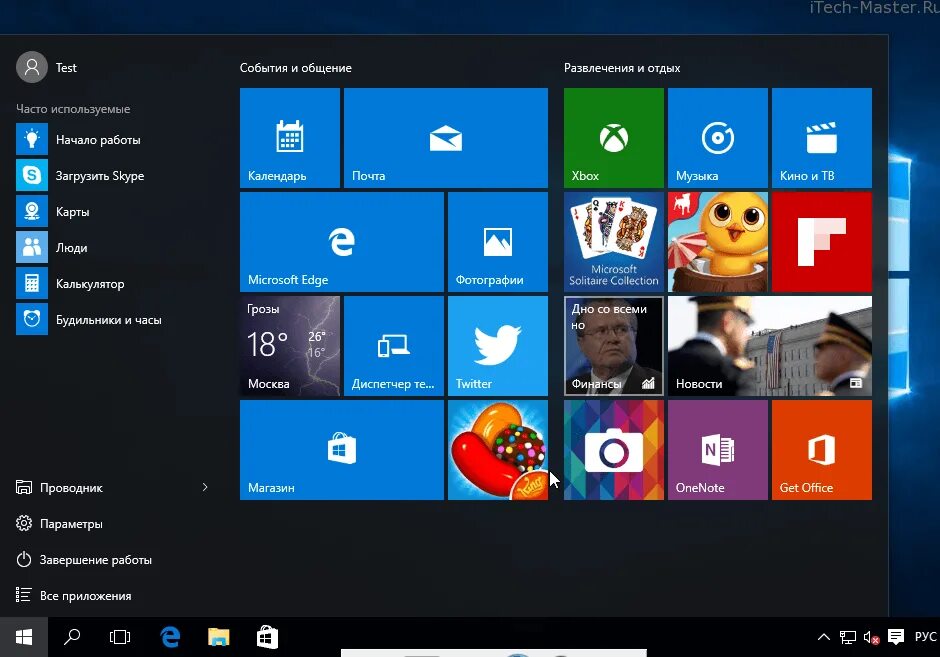
Task: Open Параметры settings
Action: 71,523
